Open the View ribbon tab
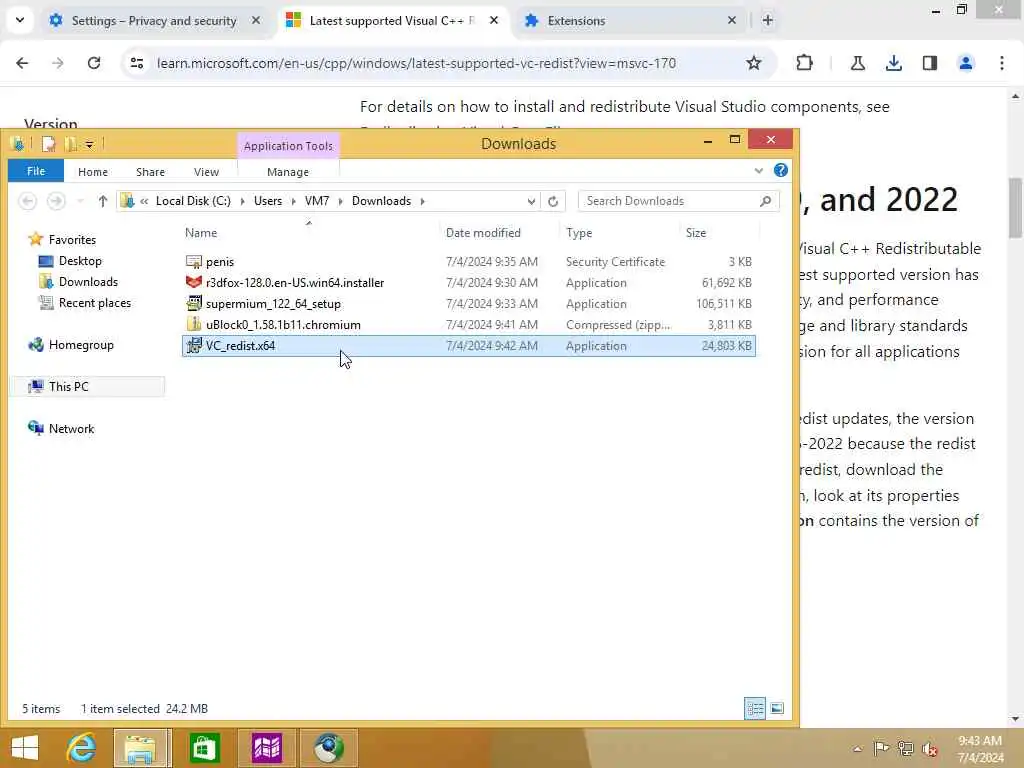The width and height of the screenshot is (1024, 768). click(206, 172)
